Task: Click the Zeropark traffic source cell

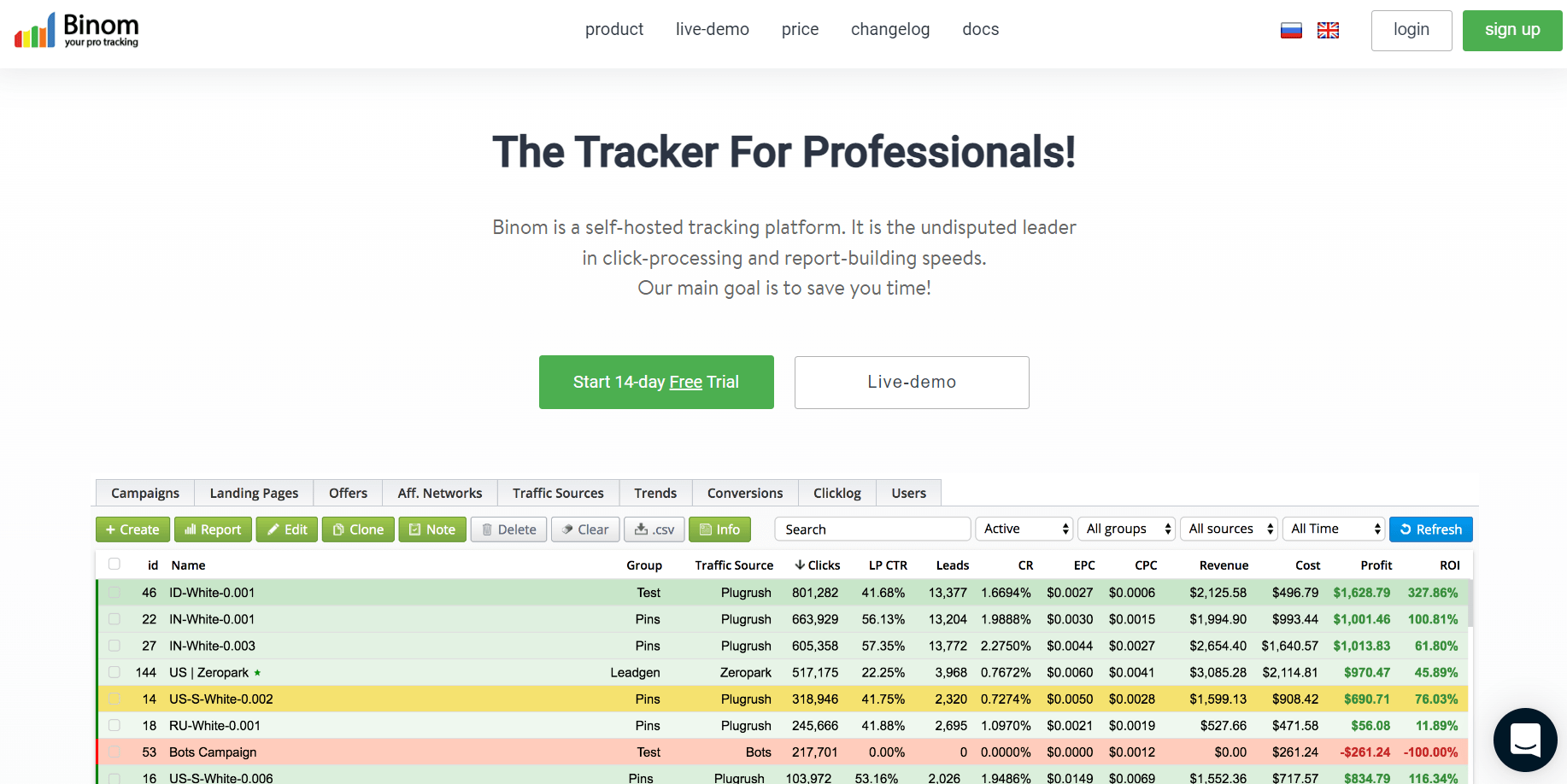Action: click(x=745, y=673)
